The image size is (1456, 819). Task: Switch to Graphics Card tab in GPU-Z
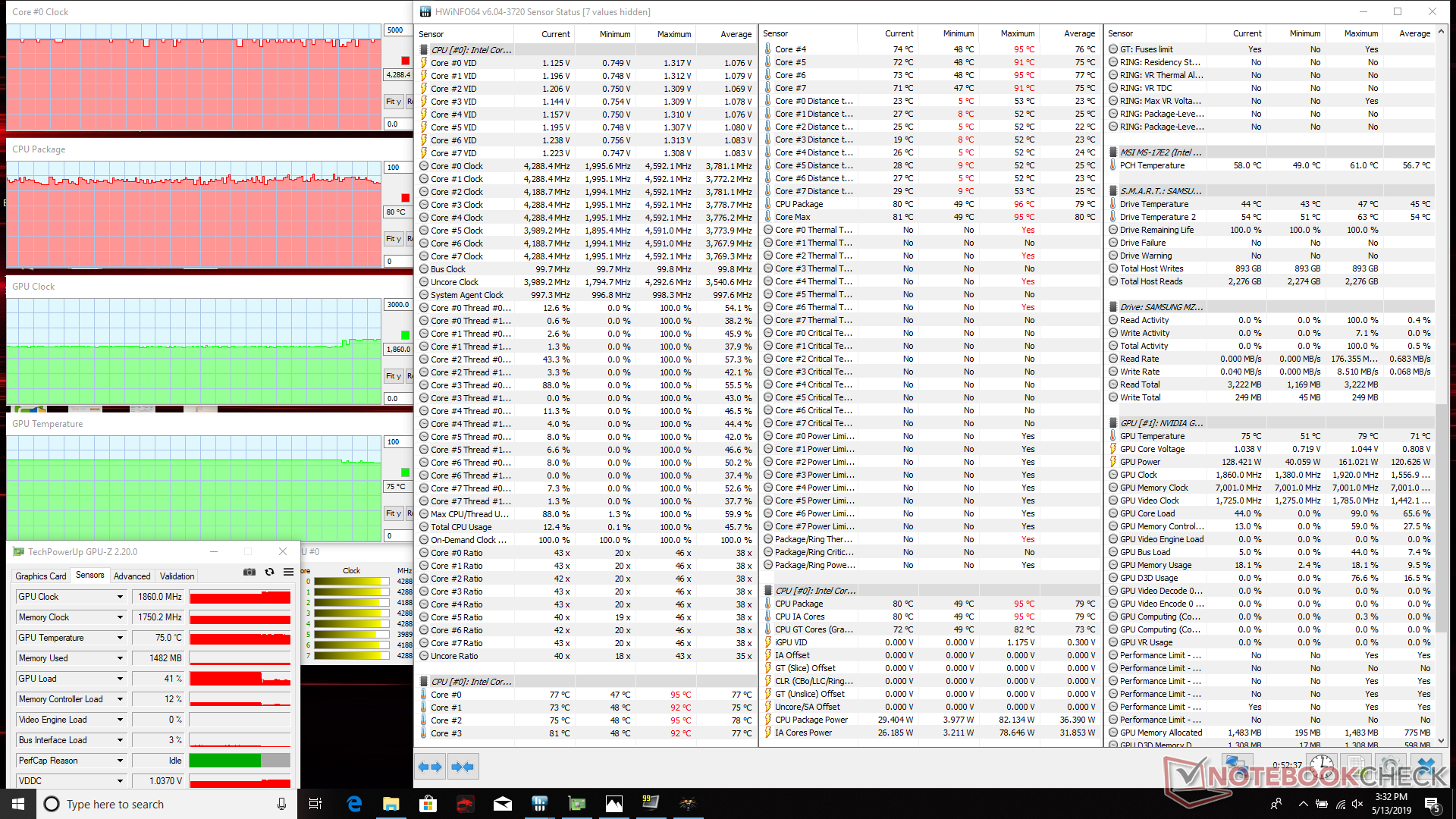[x=41, y=576]
